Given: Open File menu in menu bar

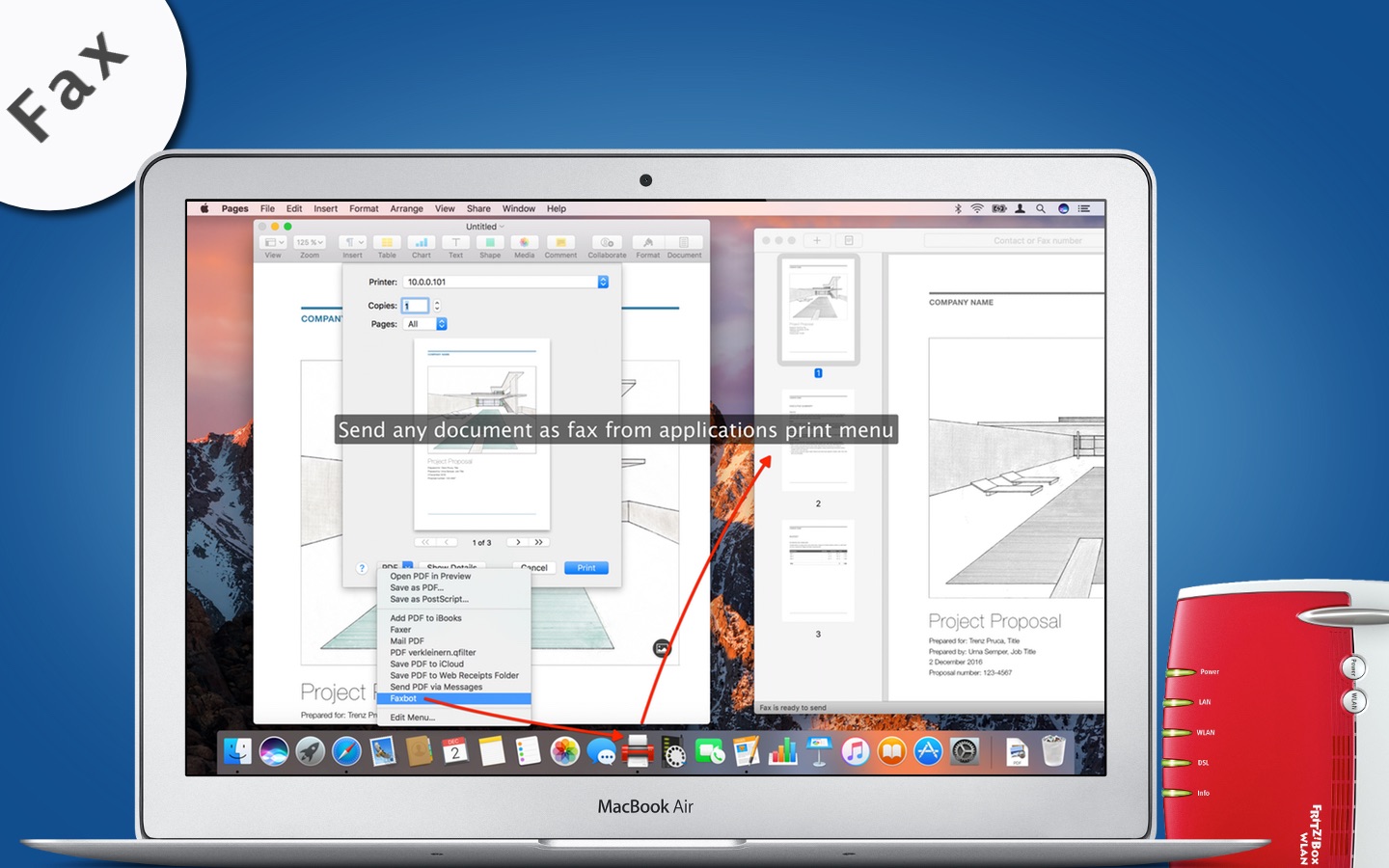Looking at the screenshot, I should [267, 208].
